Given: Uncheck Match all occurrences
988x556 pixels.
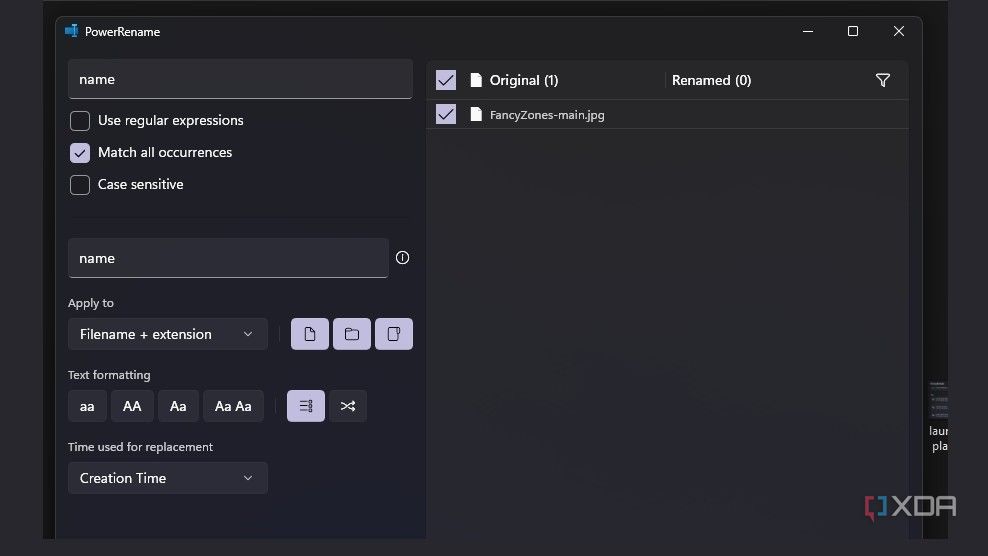Looking at the screenshot, I should [x=80, y=153].
